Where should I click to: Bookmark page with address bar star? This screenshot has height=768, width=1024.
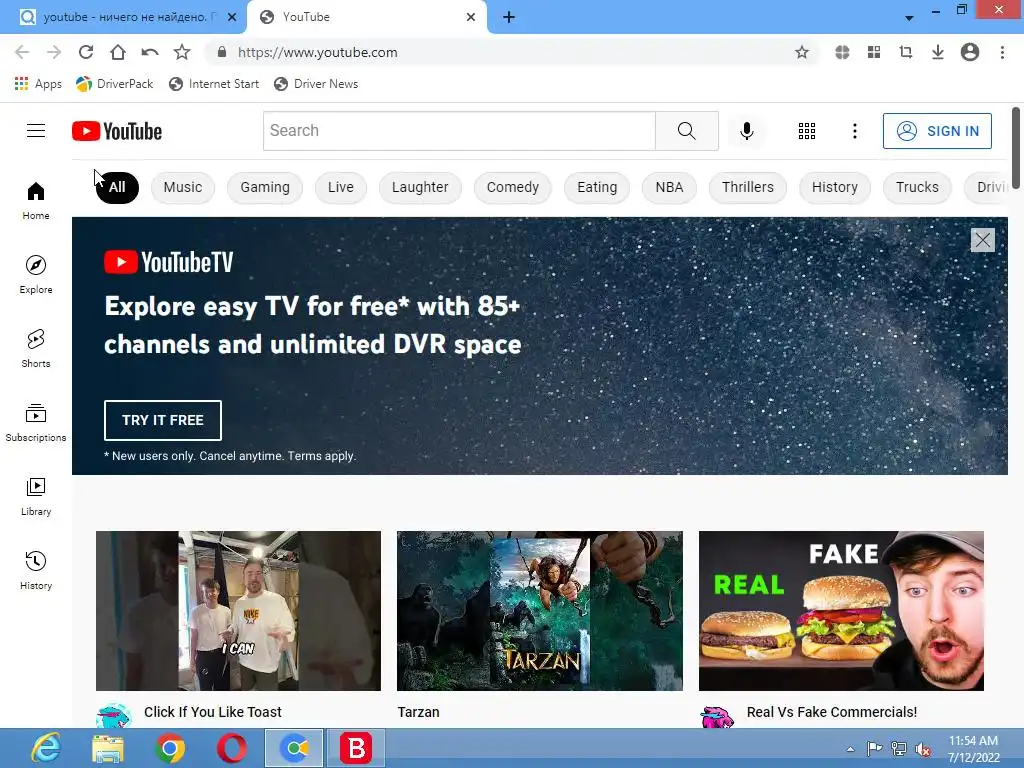[802, 52]
